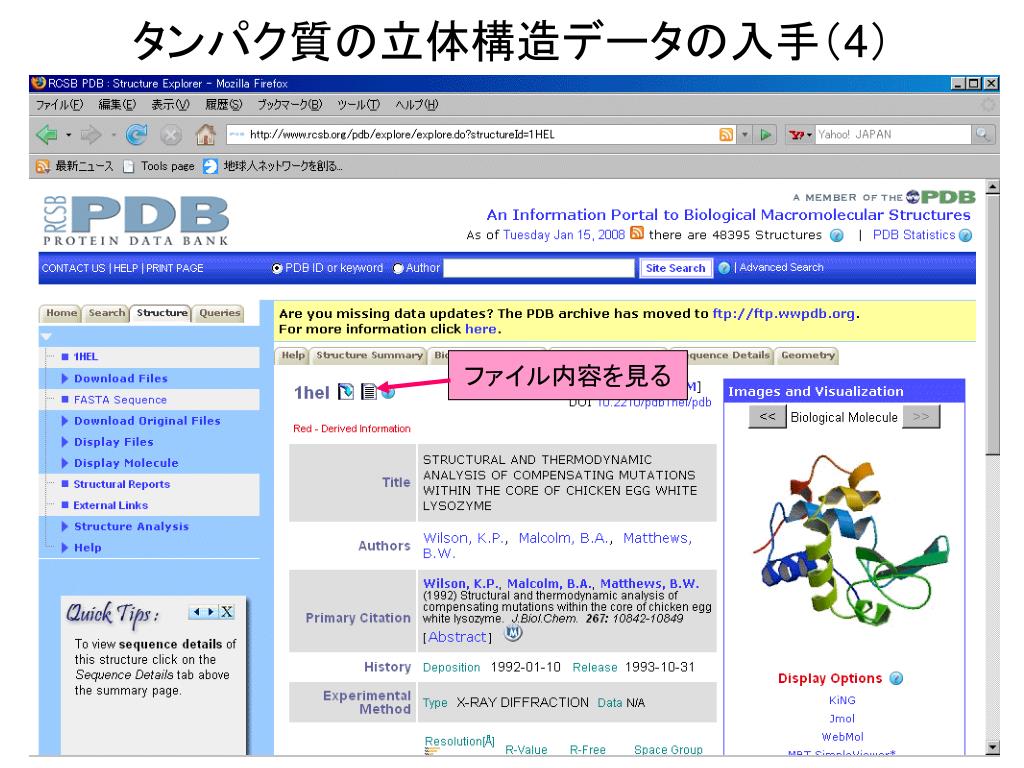This screenshot has width=1024, height=768.
Task: Click the previous image << button
Action: click(767, 417)
